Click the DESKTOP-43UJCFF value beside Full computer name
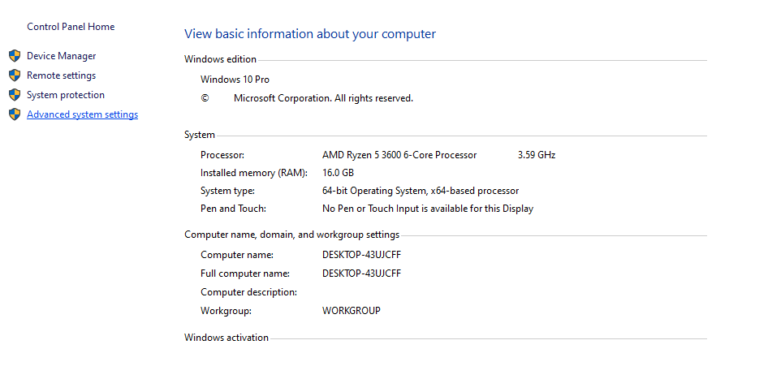The width and height of the screenshot is (768, 392). point(361,273)
